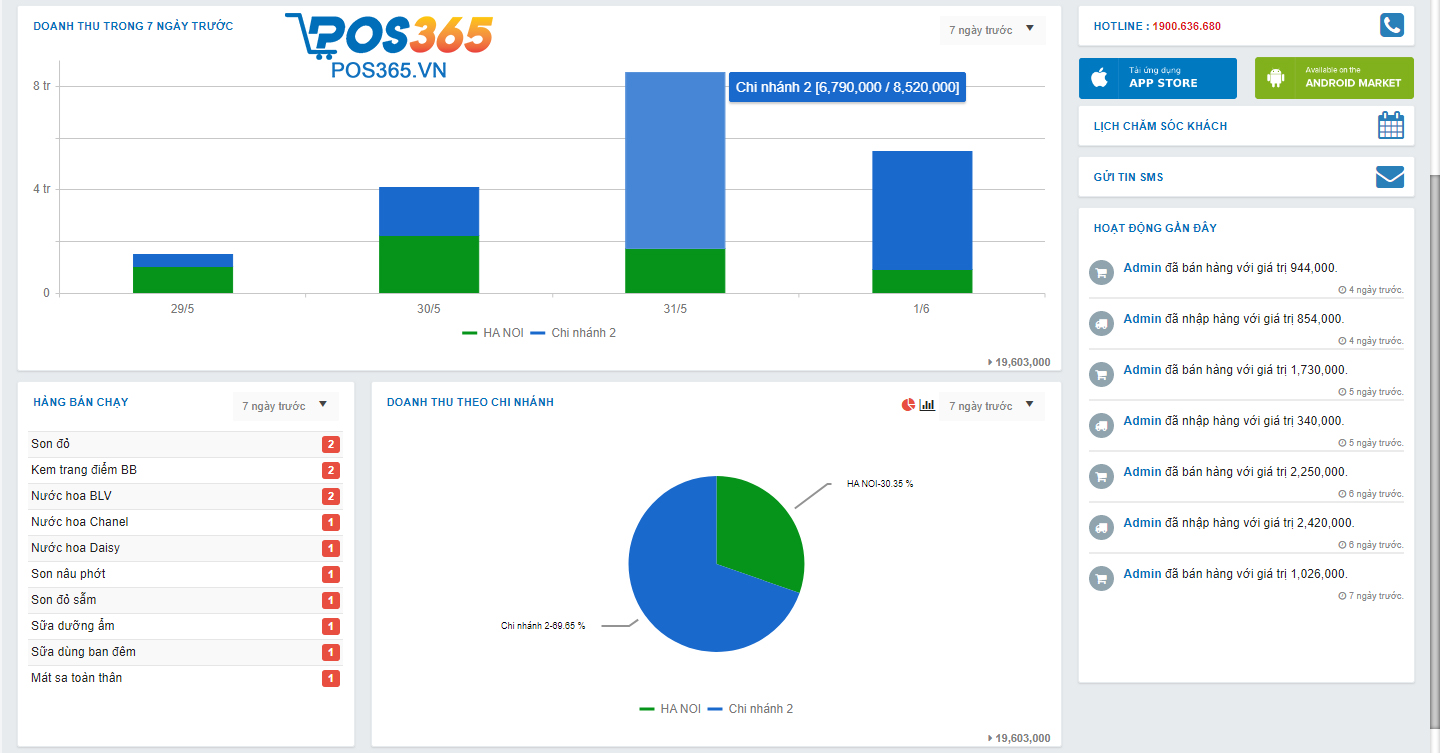Select Sữa dùng ban đêm row
Image resolution: width=1440 pixels, height=753 pixels.
tap(185, 652)
